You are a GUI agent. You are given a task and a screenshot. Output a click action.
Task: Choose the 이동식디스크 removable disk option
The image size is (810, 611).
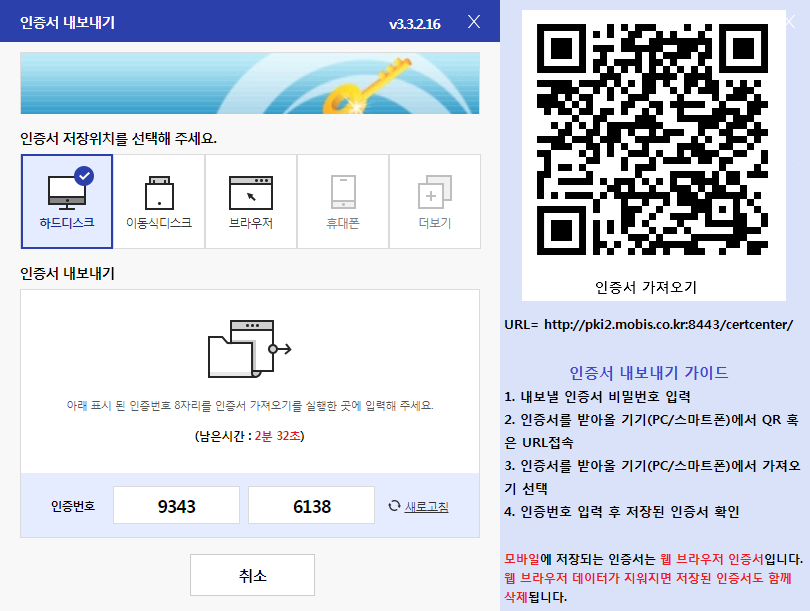[x=159, y=201]
